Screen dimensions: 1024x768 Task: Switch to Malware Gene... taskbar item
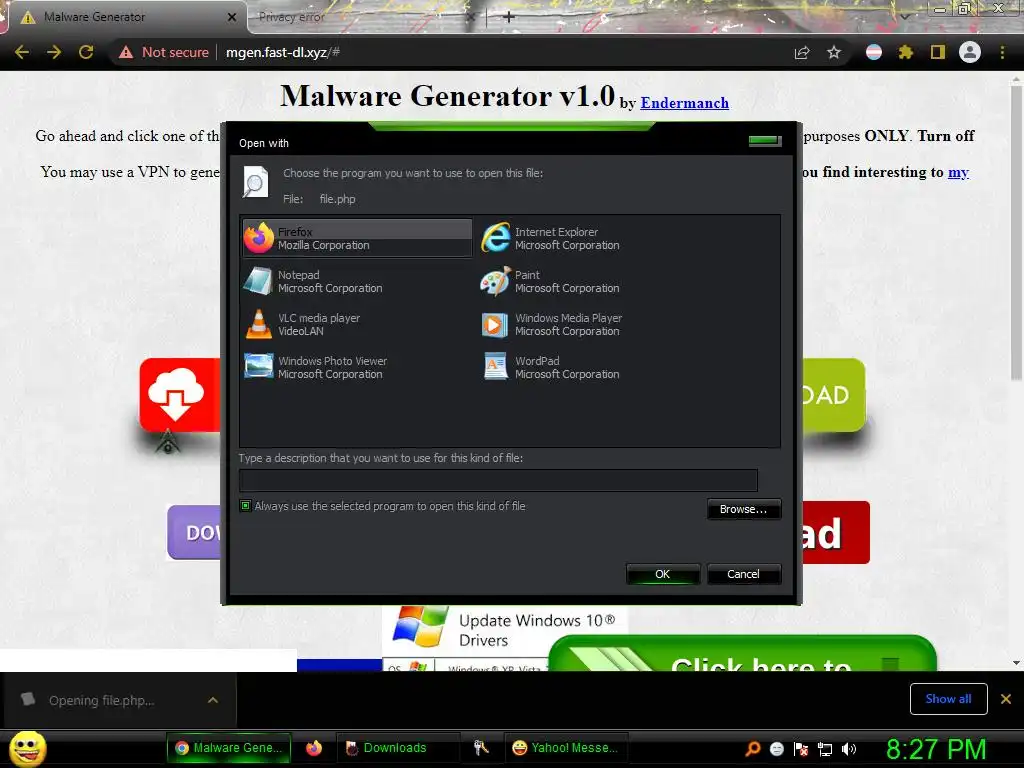(229, 748)
